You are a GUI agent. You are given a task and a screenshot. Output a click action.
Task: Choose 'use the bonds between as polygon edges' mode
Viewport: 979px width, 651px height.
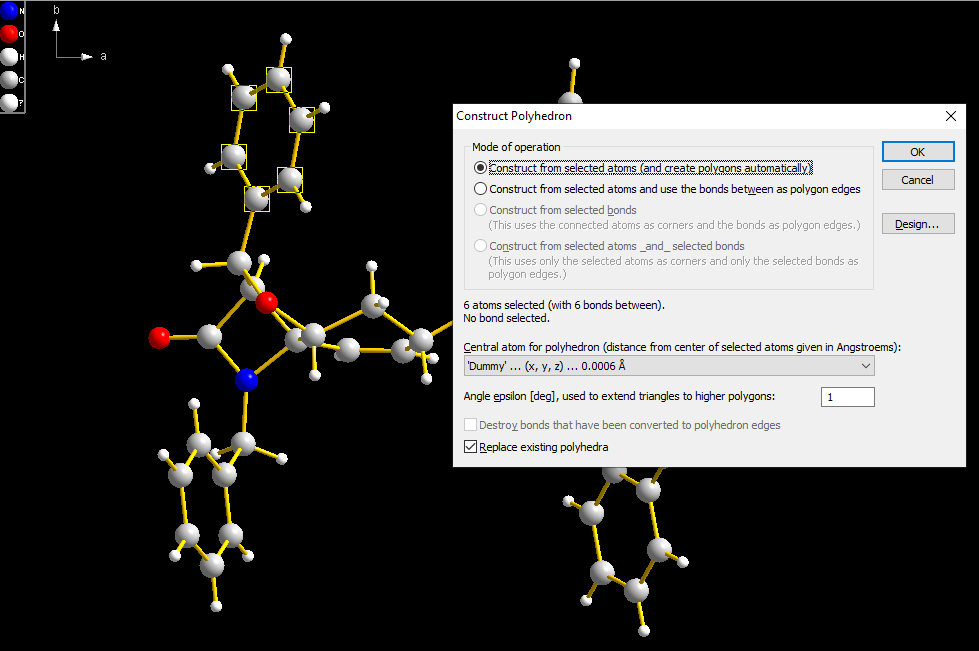coord(480,188)
